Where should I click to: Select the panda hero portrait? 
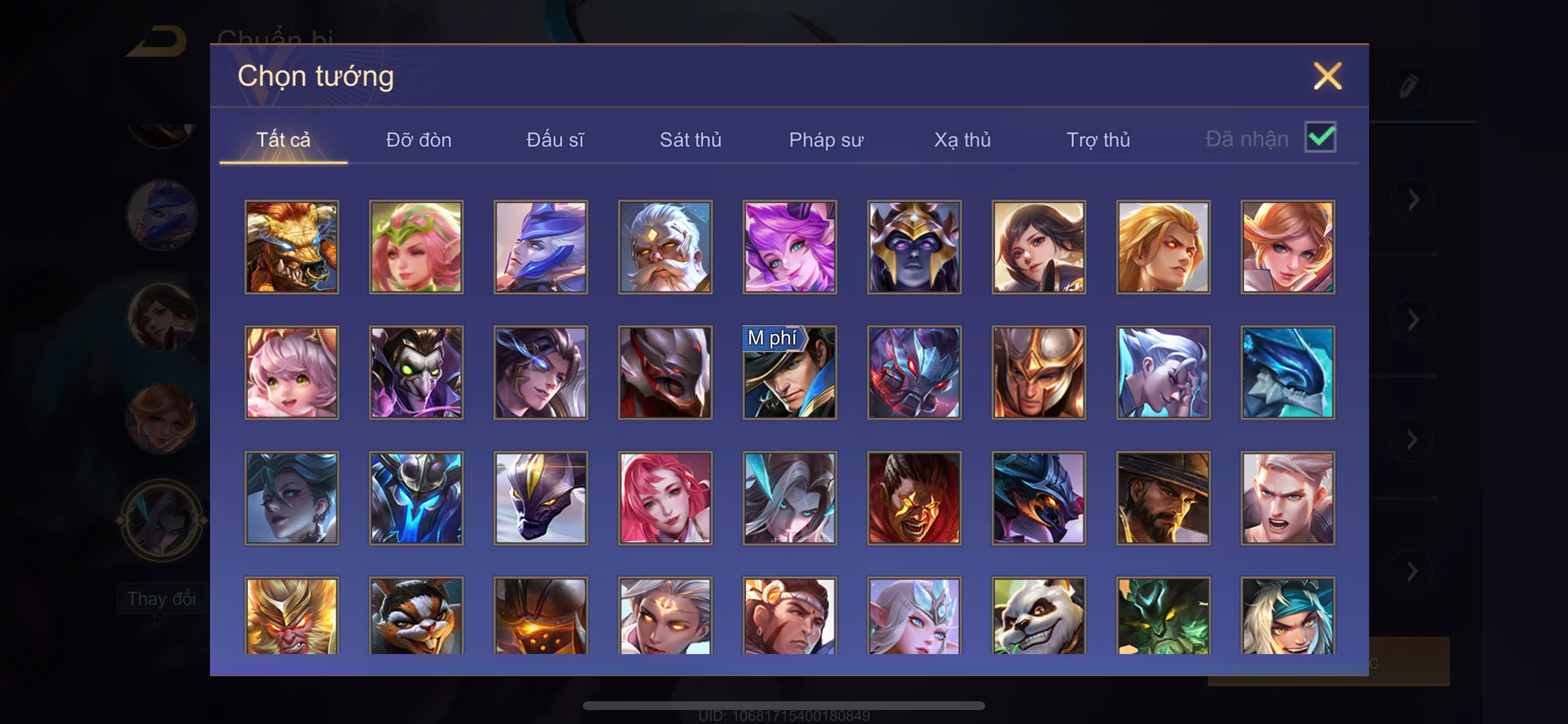[1038, 615]
